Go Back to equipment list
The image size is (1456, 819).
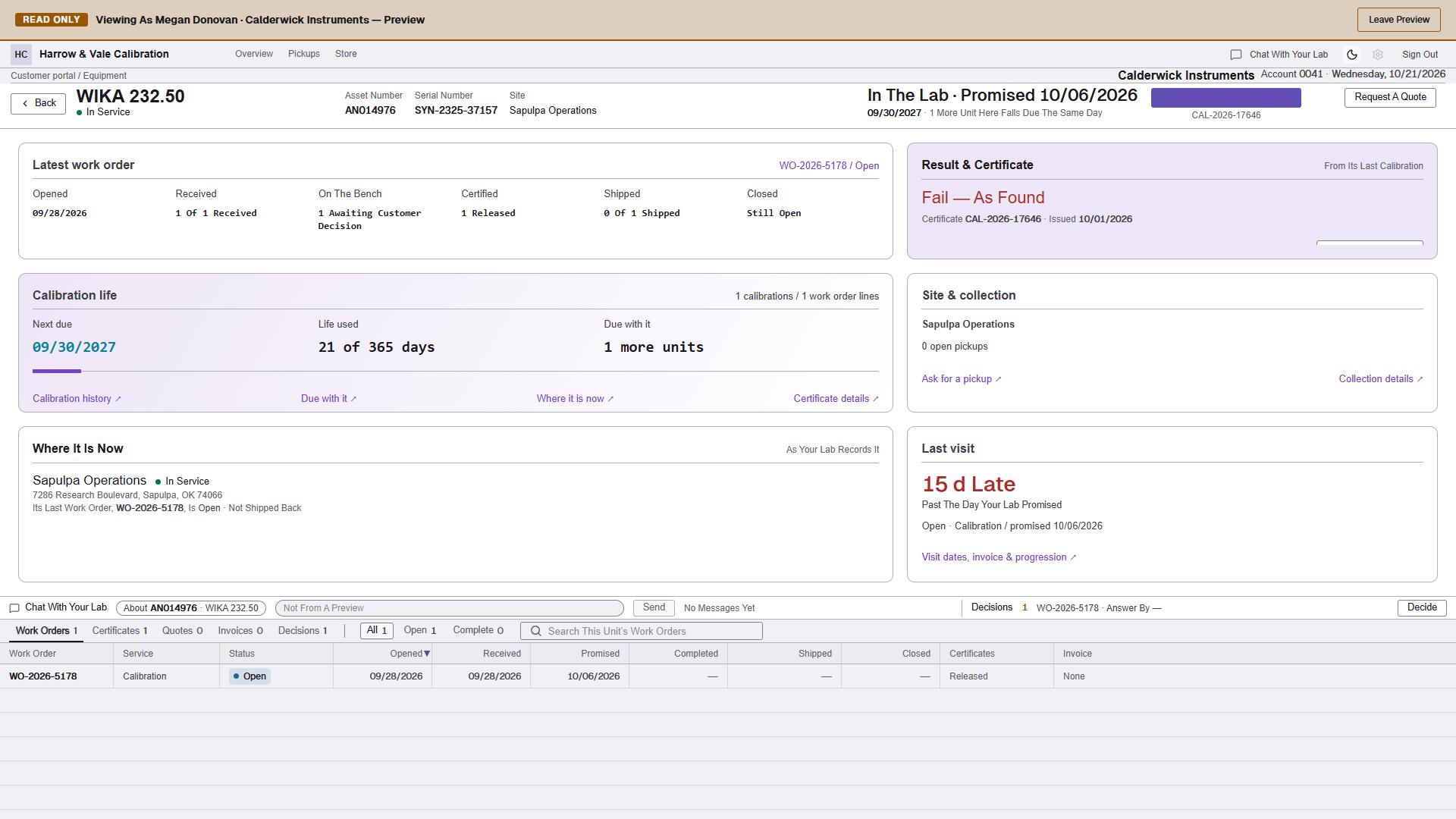[39, 103]
